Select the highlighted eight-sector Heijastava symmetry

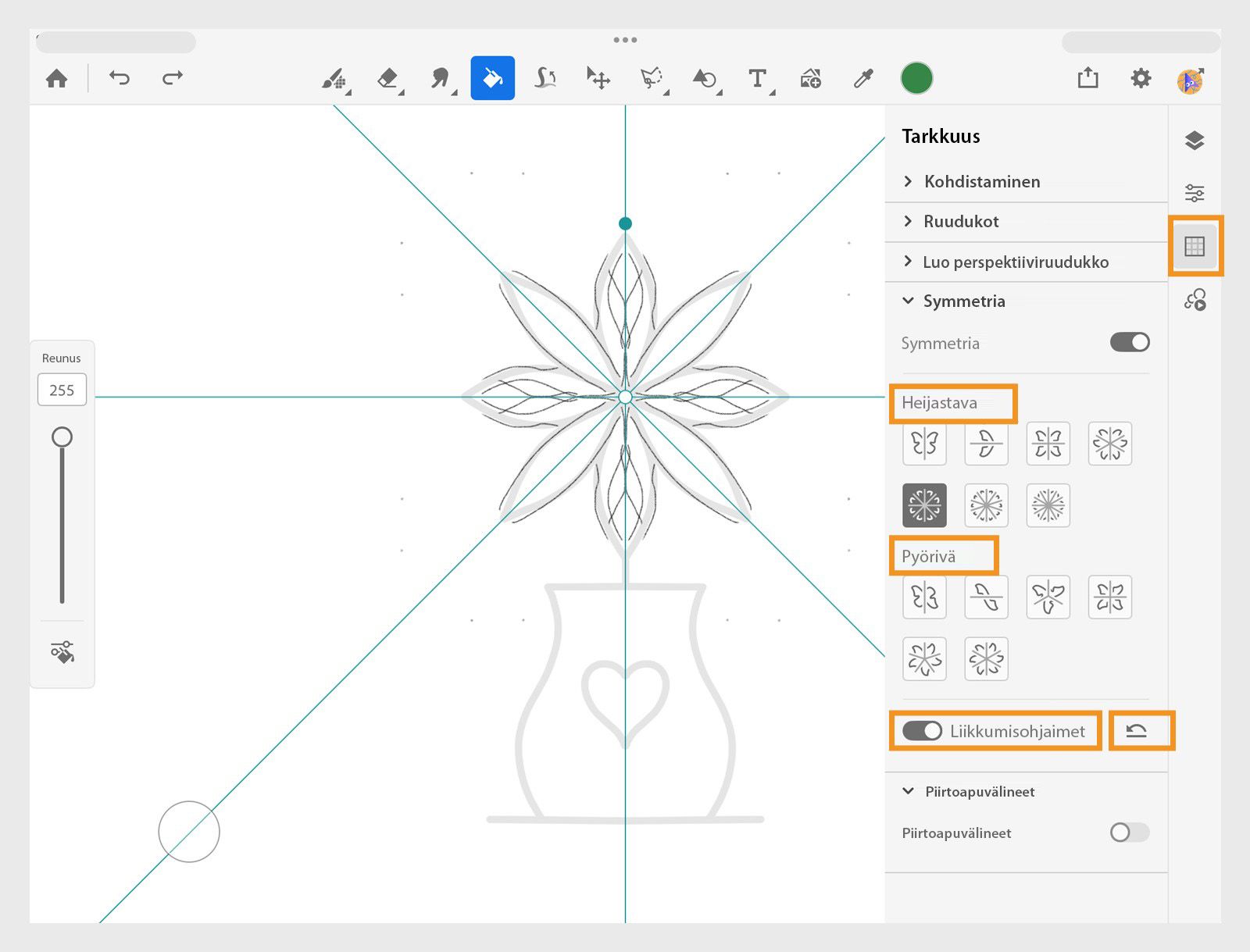click(924, 505)
